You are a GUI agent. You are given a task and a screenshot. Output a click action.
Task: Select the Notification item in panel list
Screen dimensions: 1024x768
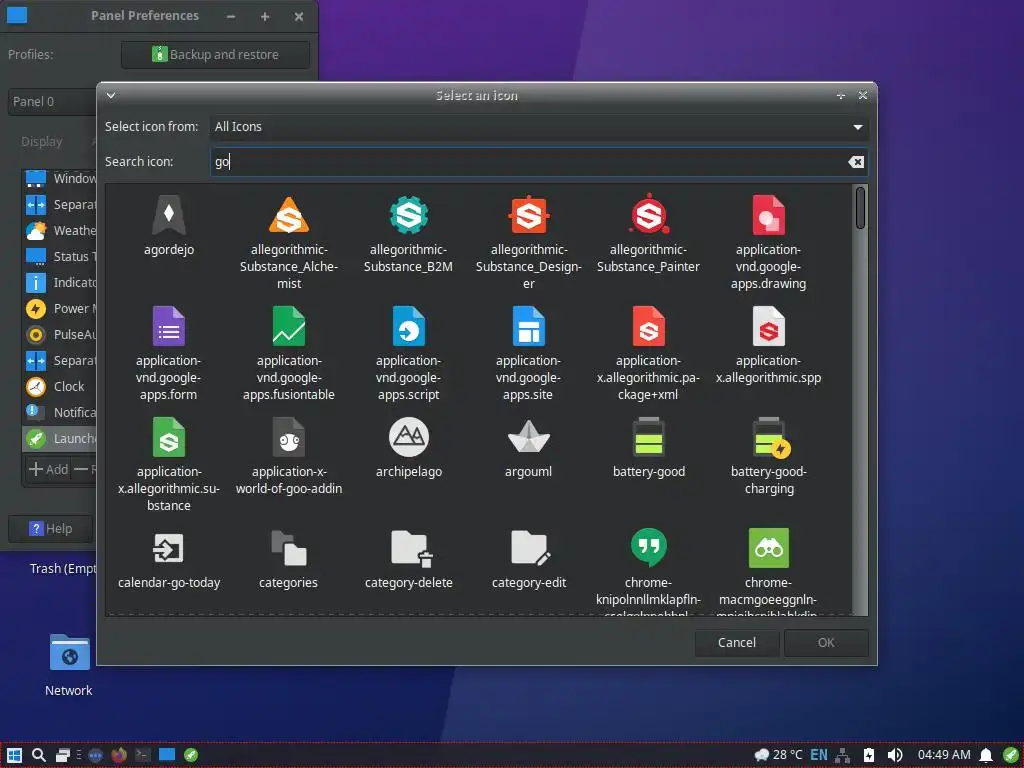tap(60, 413)
